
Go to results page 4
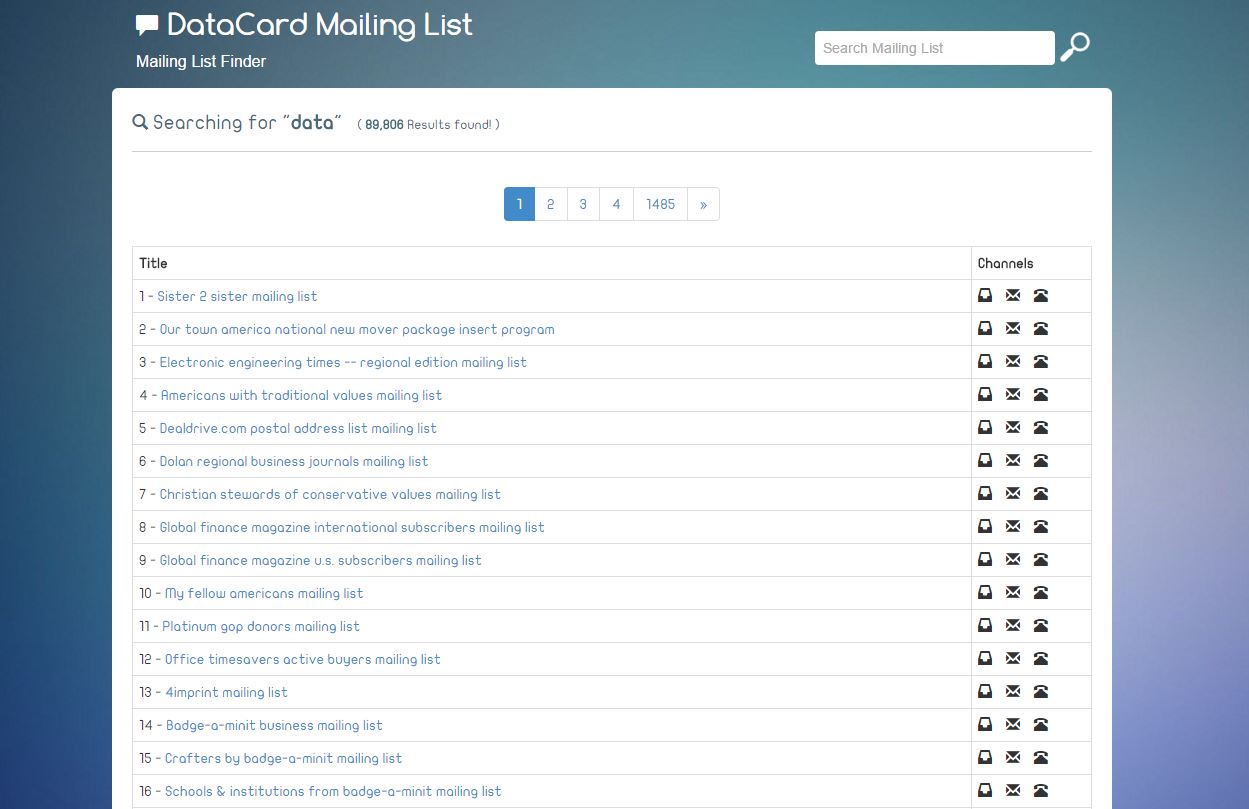[x=617, y=204]
